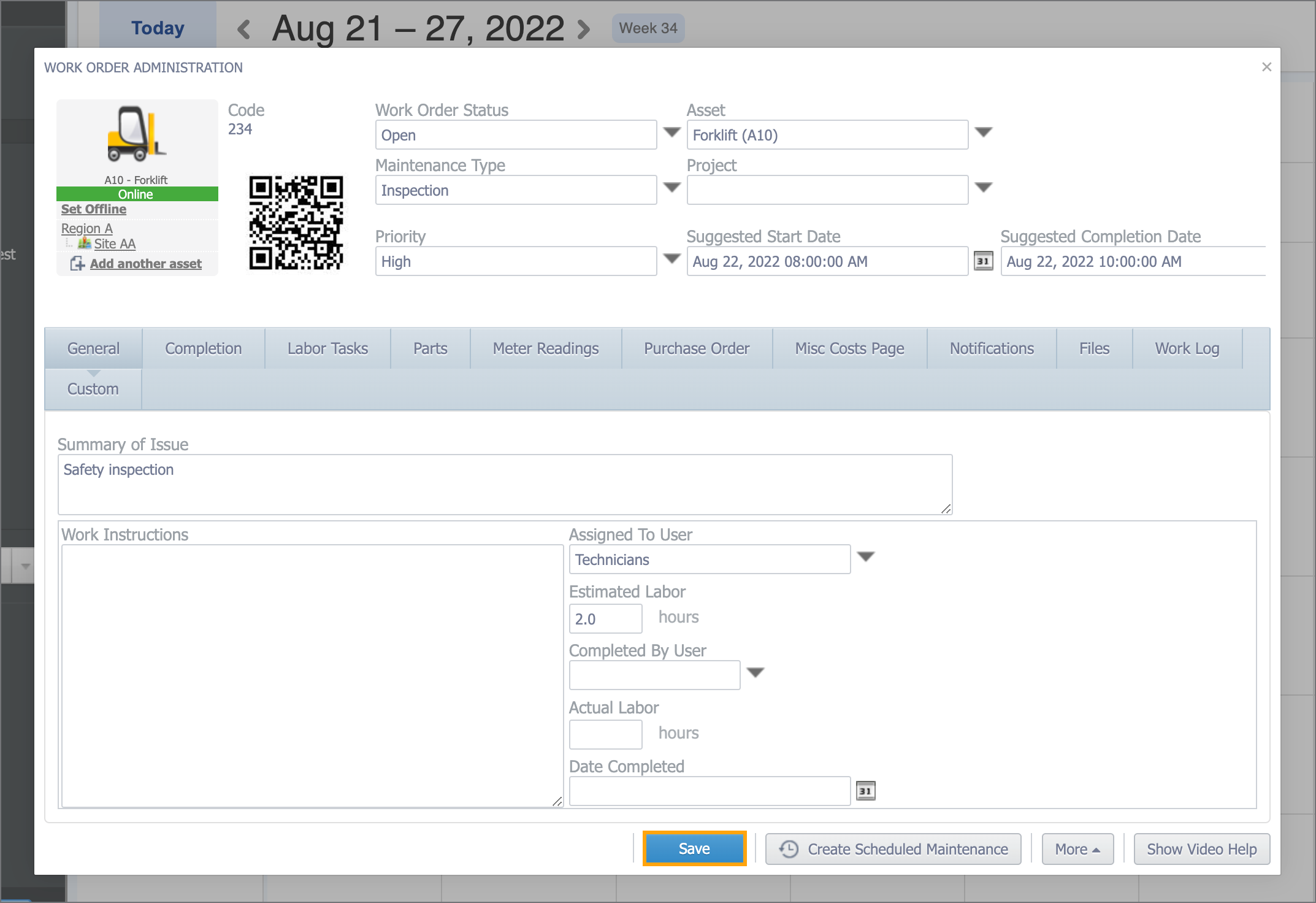Expand the Maintenance Type dropdown arrow
The height and width of the screenshot is (903, 1316).
pos(672,188)
